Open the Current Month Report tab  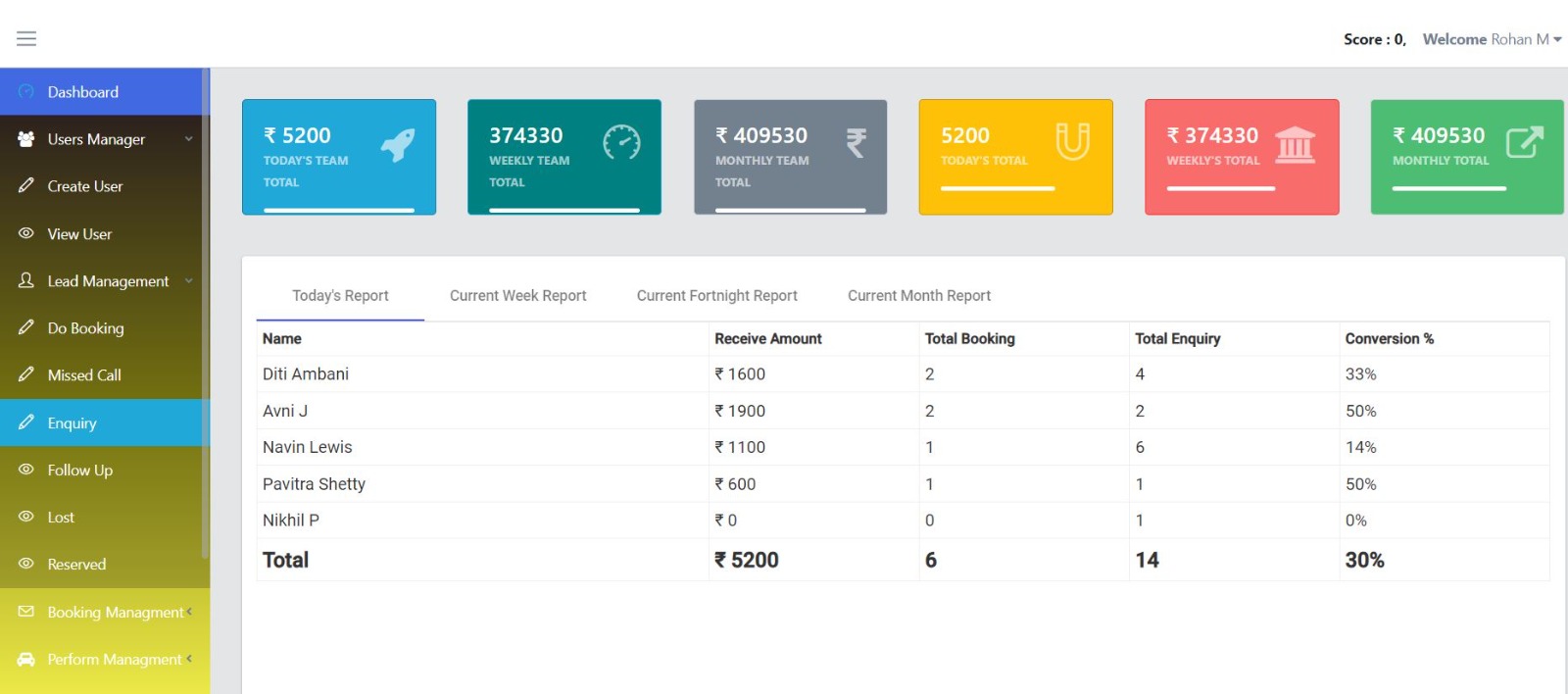click(918, 296)
